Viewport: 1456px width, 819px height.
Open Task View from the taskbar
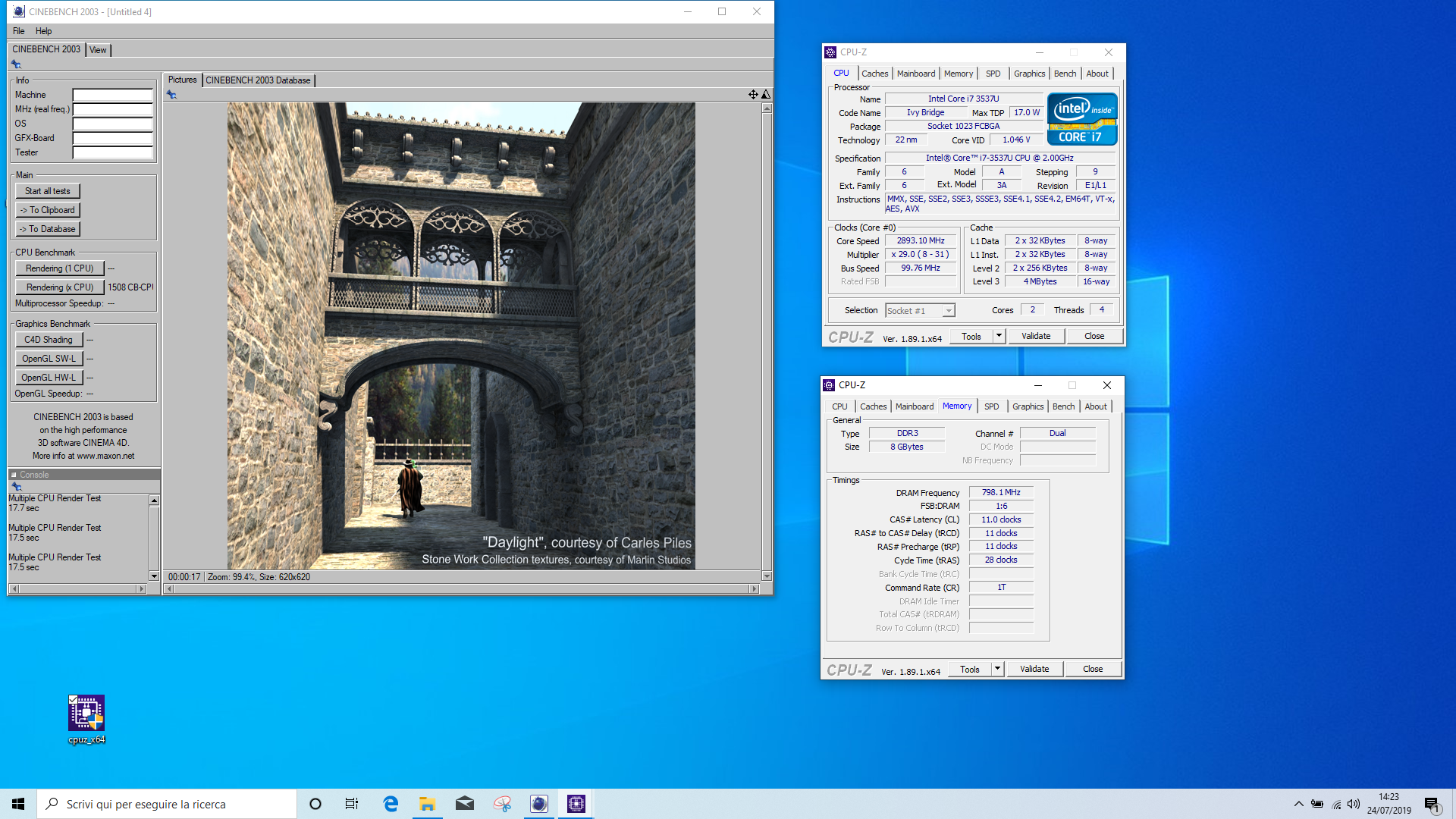[x=352, y=804]
